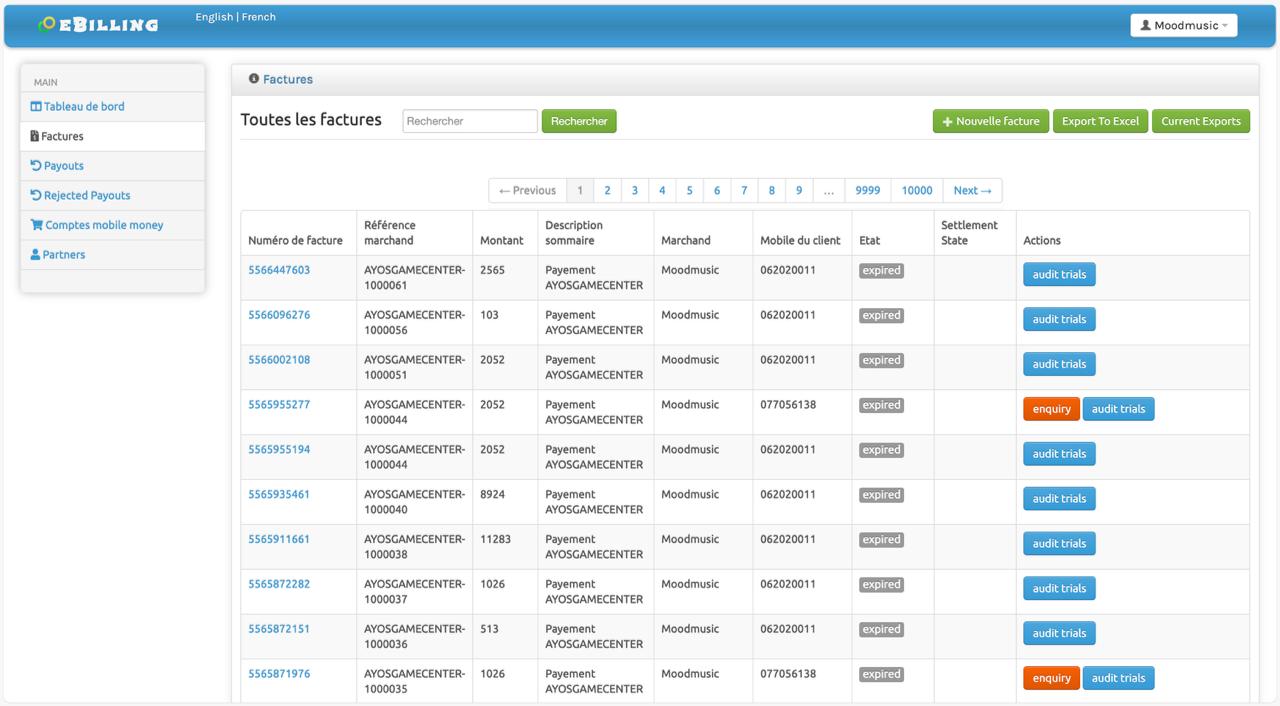Click audit trials for invoice 5565871976
Viewport: 1280px width, 706px height.
1118,678
